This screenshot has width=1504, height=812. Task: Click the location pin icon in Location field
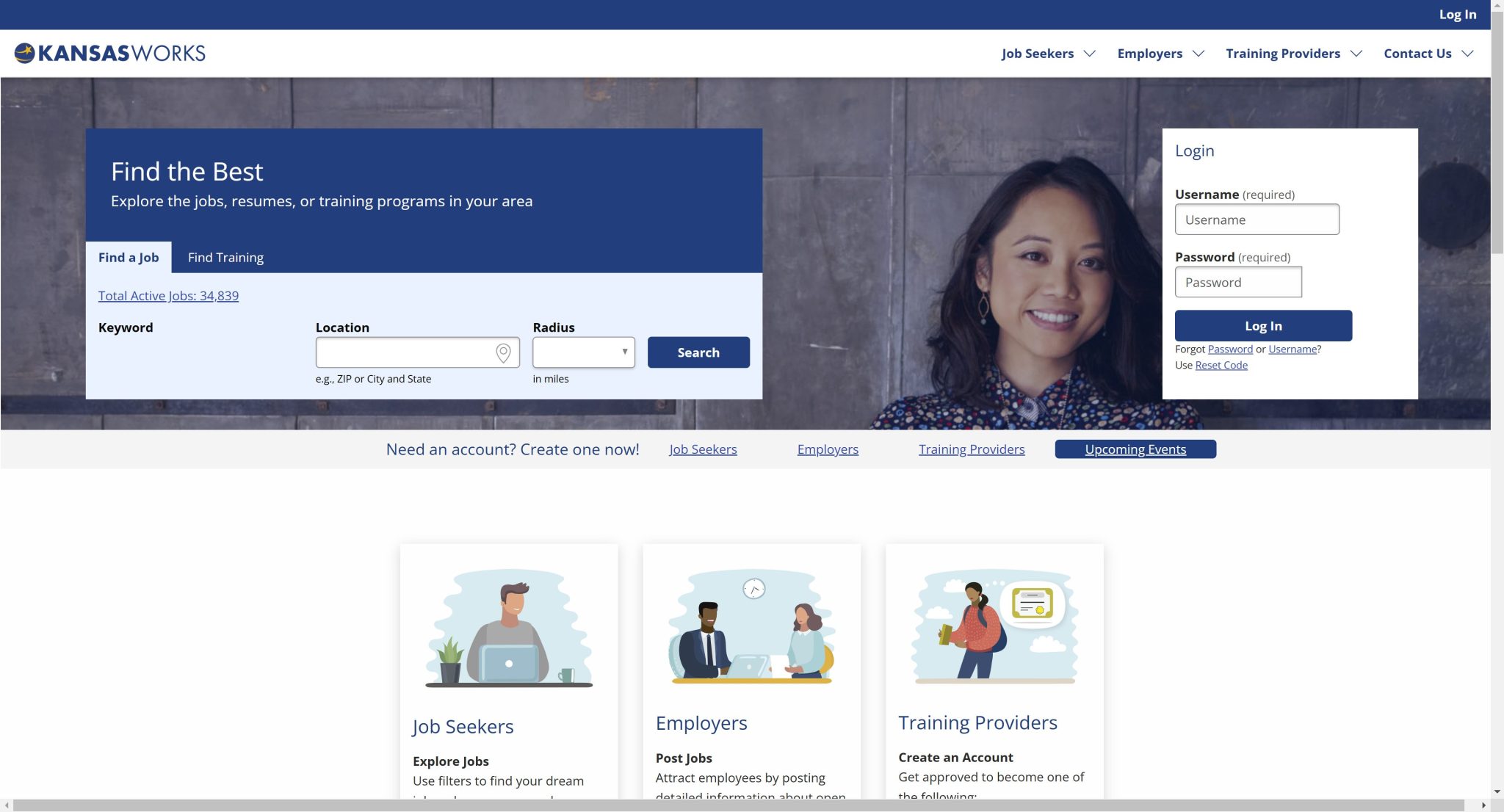click(x=503, y=353)
